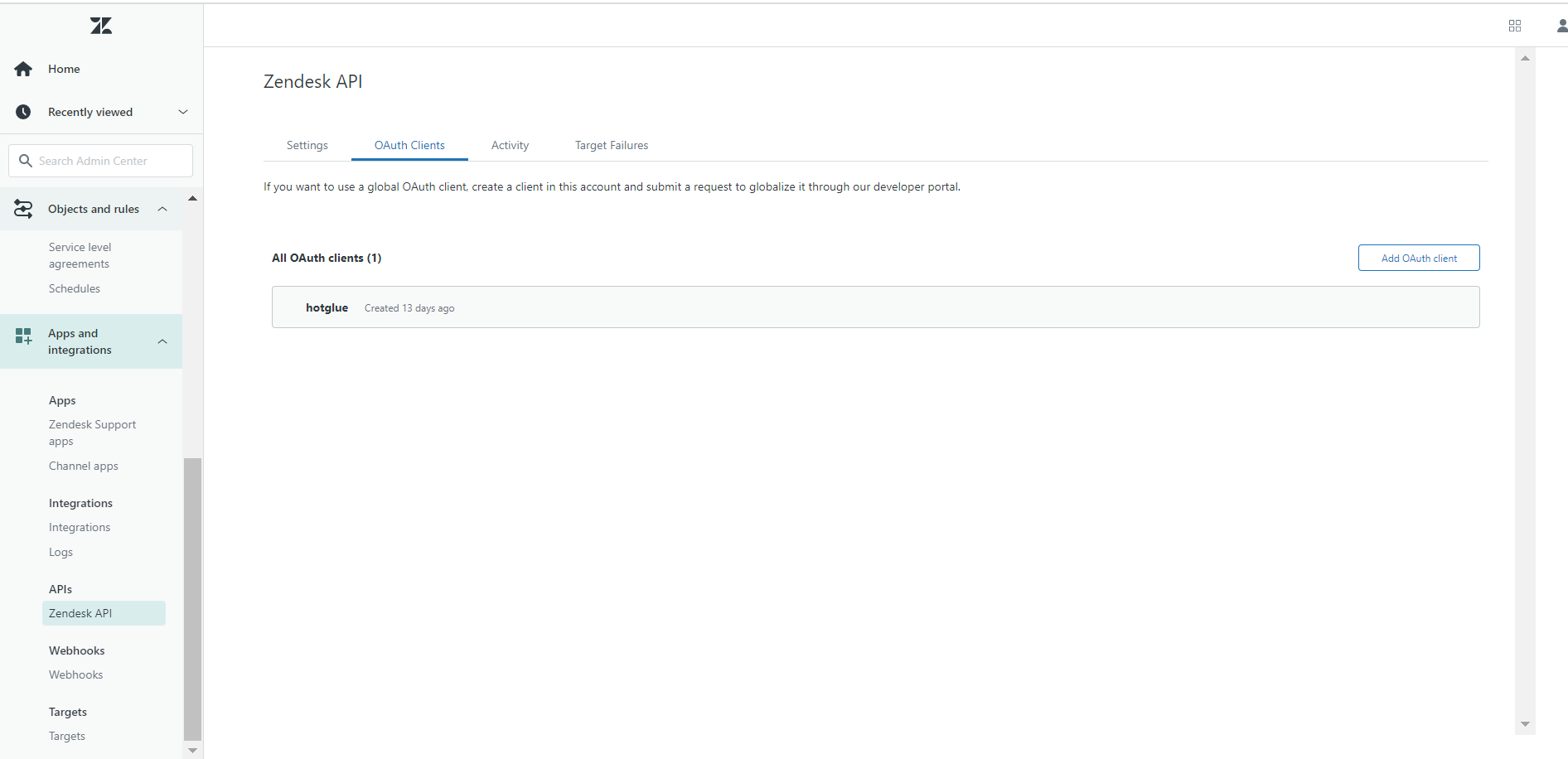
Task: Click the search magnifier icon
Action: click(x=26, y=161)
